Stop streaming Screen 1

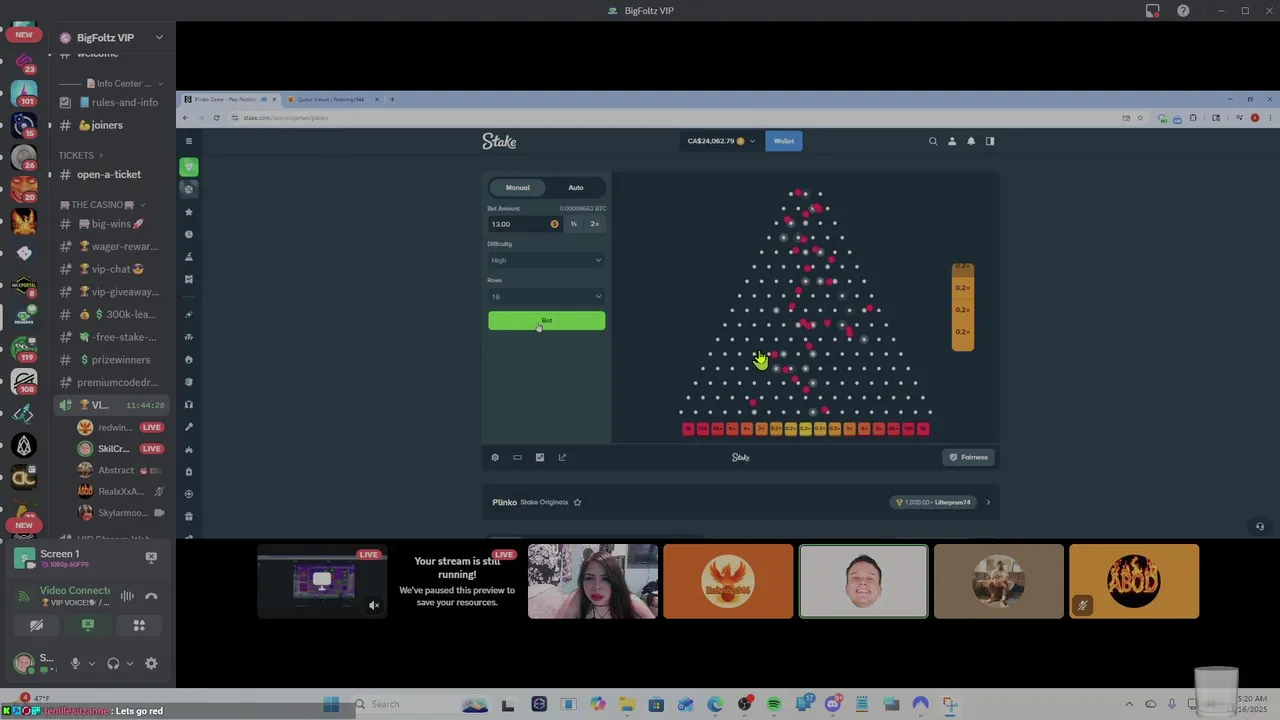pyautogui.click(x=151, y=557)
